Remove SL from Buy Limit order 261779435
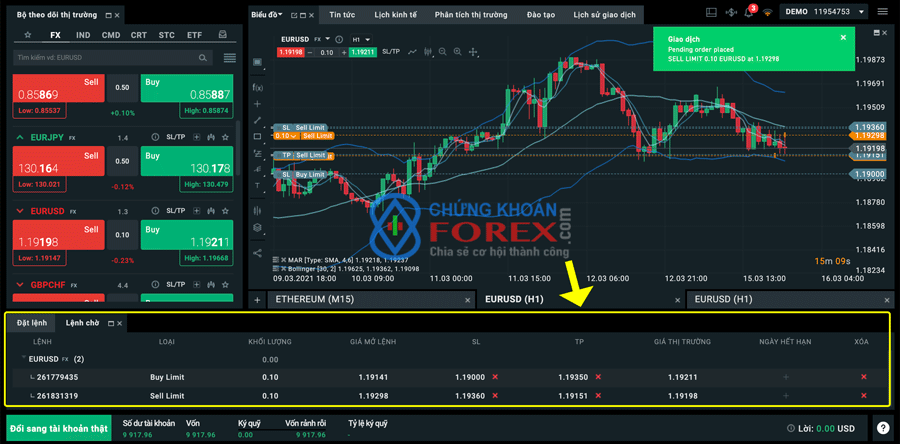 coord(495,377)
